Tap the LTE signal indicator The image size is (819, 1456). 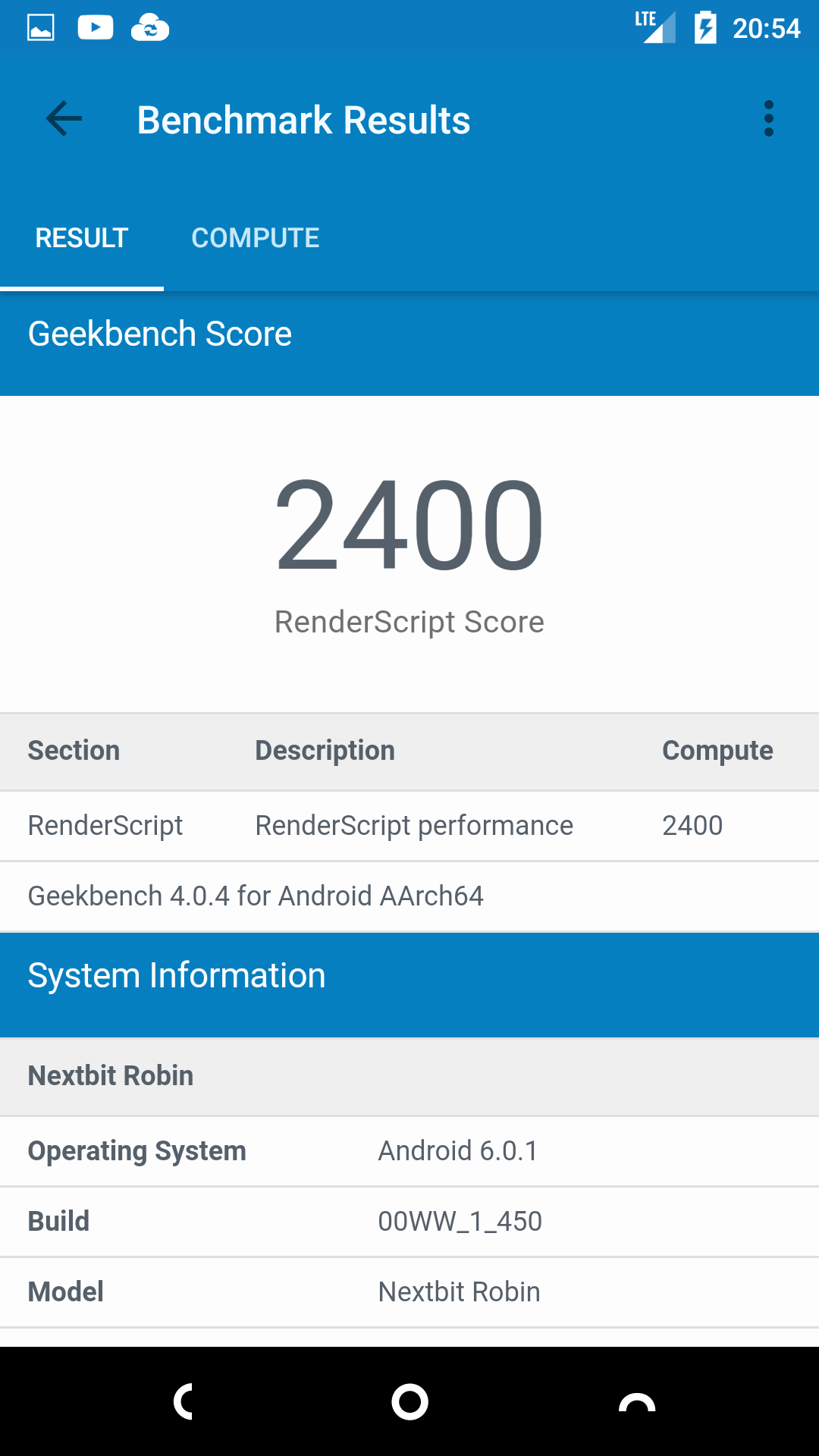point(655,27)
